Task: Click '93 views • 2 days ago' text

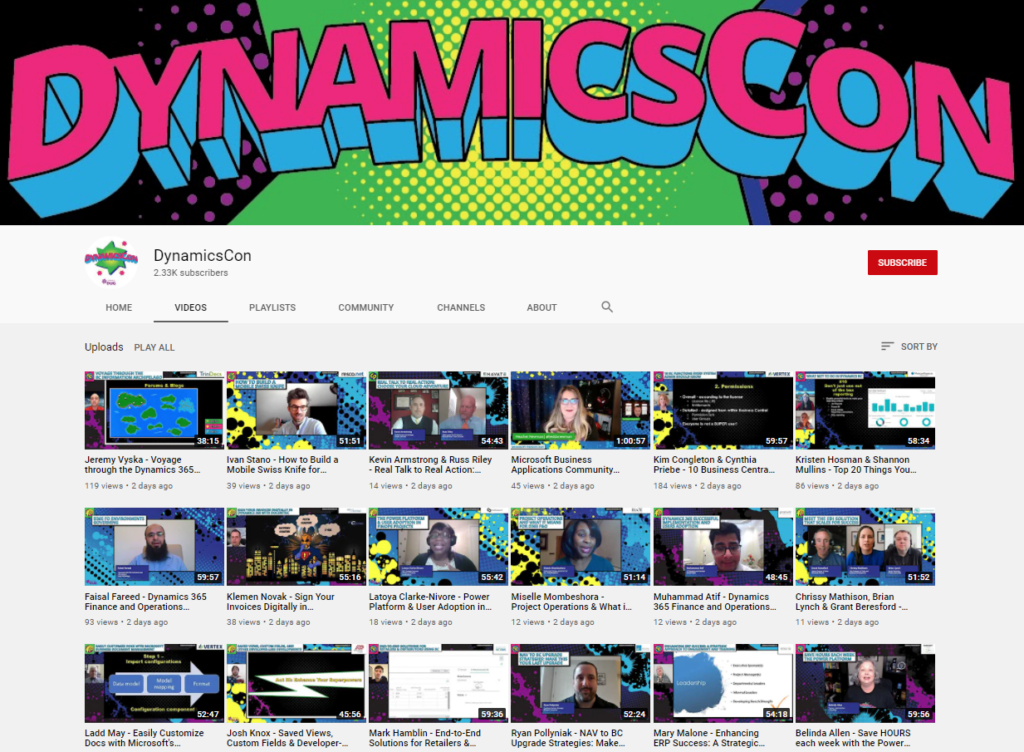Action: (126, 622)
